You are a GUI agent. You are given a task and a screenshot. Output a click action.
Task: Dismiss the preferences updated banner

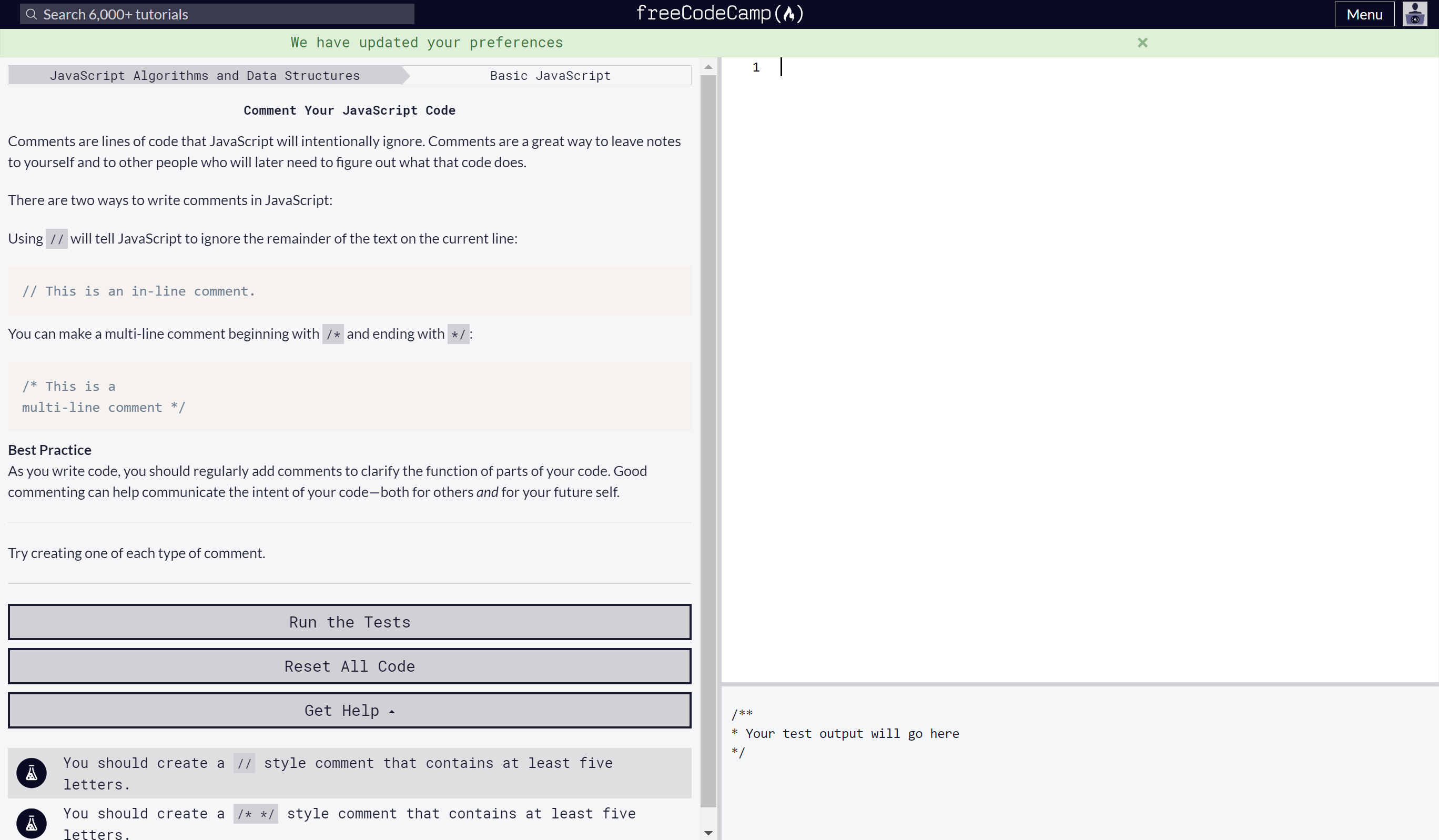pyautogui.click(x=1142, y=43)
